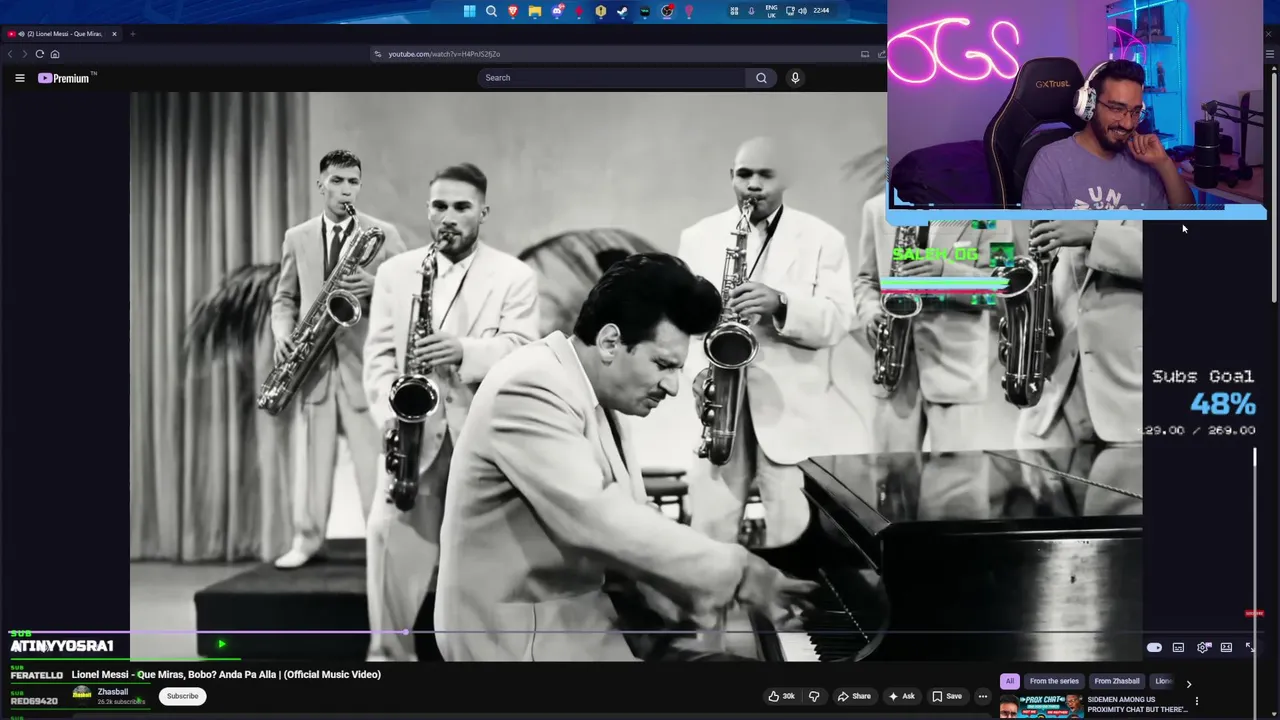Open the Windows Start menu

coord(470,11)
